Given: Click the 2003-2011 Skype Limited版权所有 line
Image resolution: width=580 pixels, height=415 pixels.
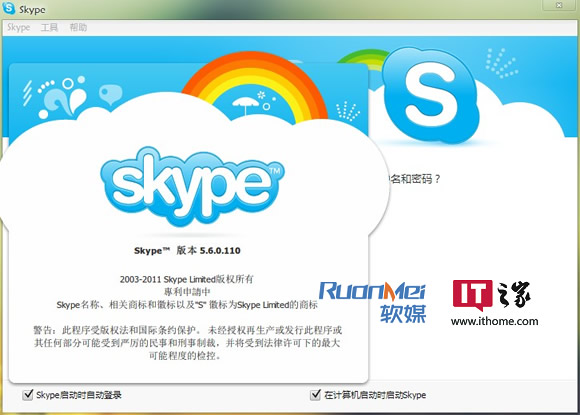Looking at the screenshot, I should tap(186, 279).
